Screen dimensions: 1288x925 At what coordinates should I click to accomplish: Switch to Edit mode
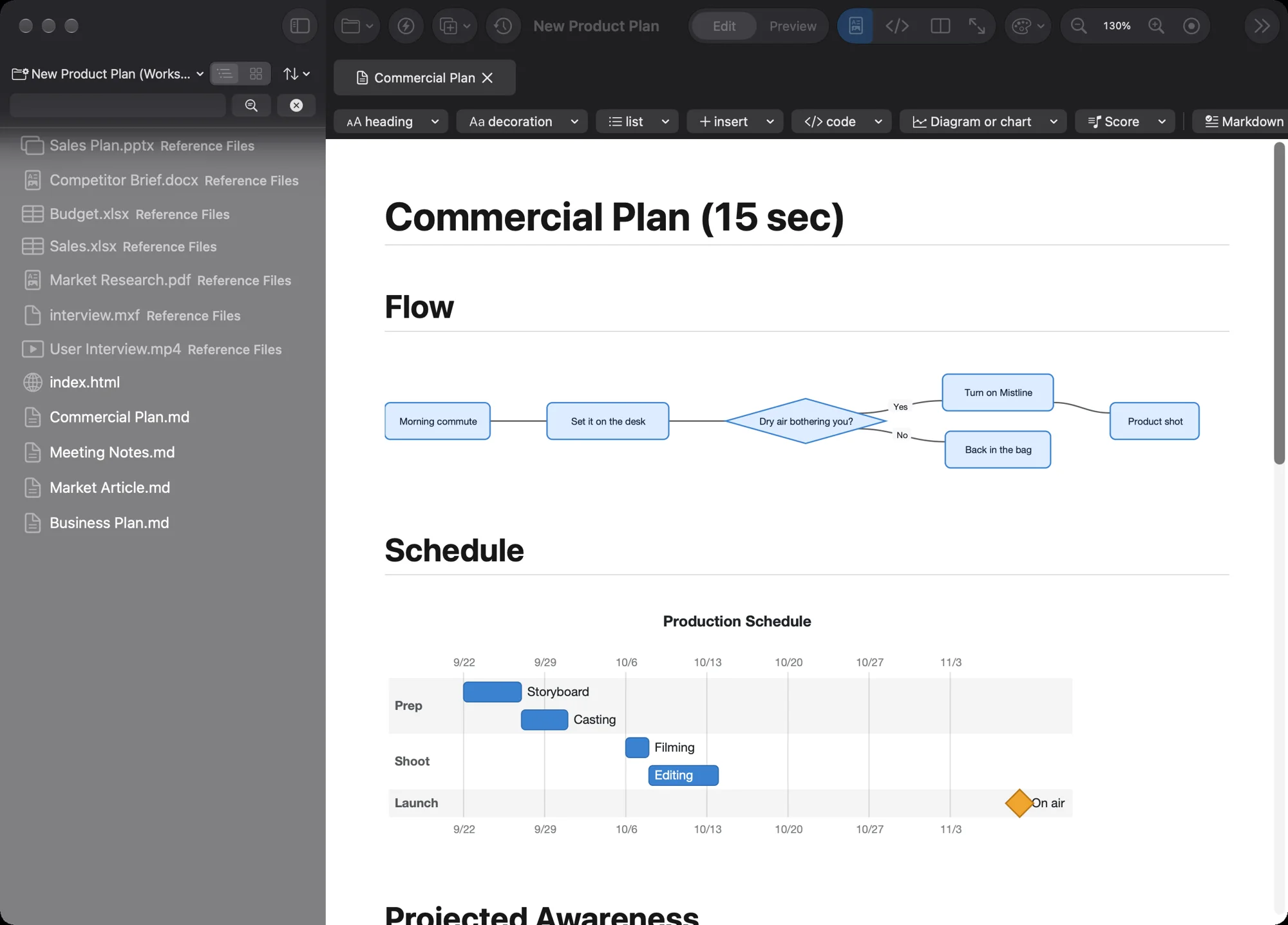click(x=724, y=26)
